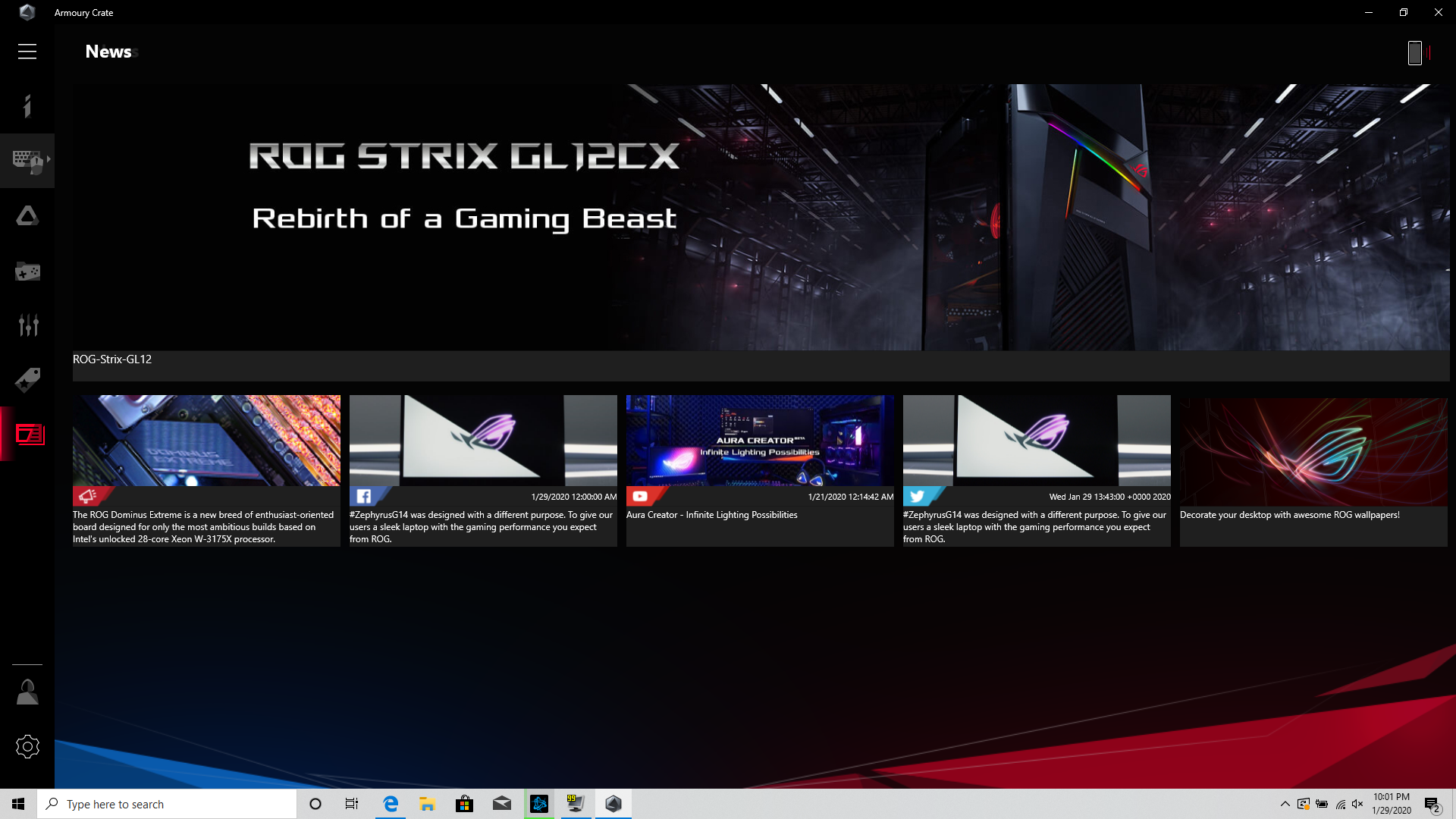Open File Explorer from taskbar

coord(428,804)
